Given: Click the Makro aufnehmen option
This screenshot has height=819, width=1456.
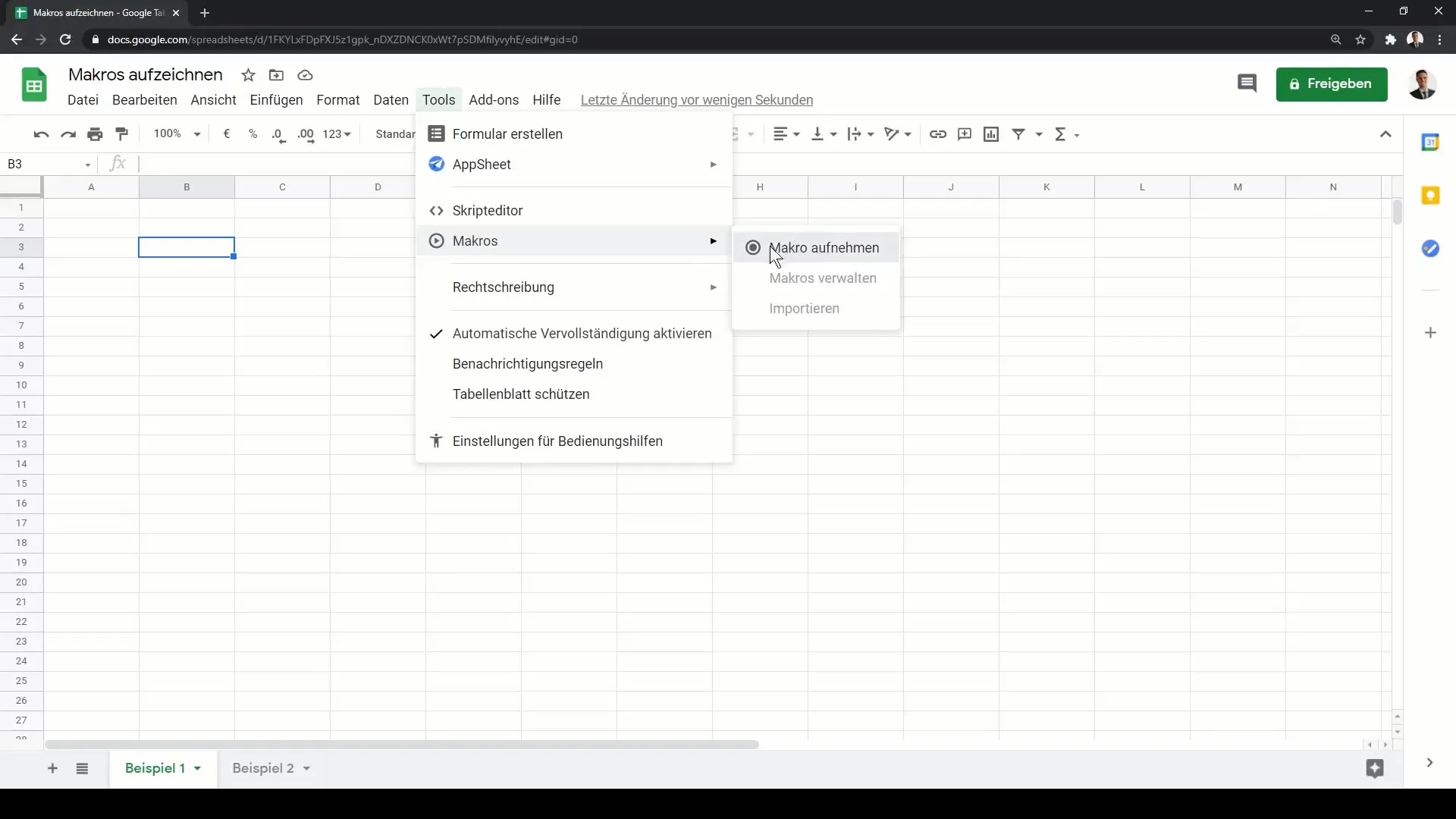Looking at the screenshot, I should click(x=824, y=248).
